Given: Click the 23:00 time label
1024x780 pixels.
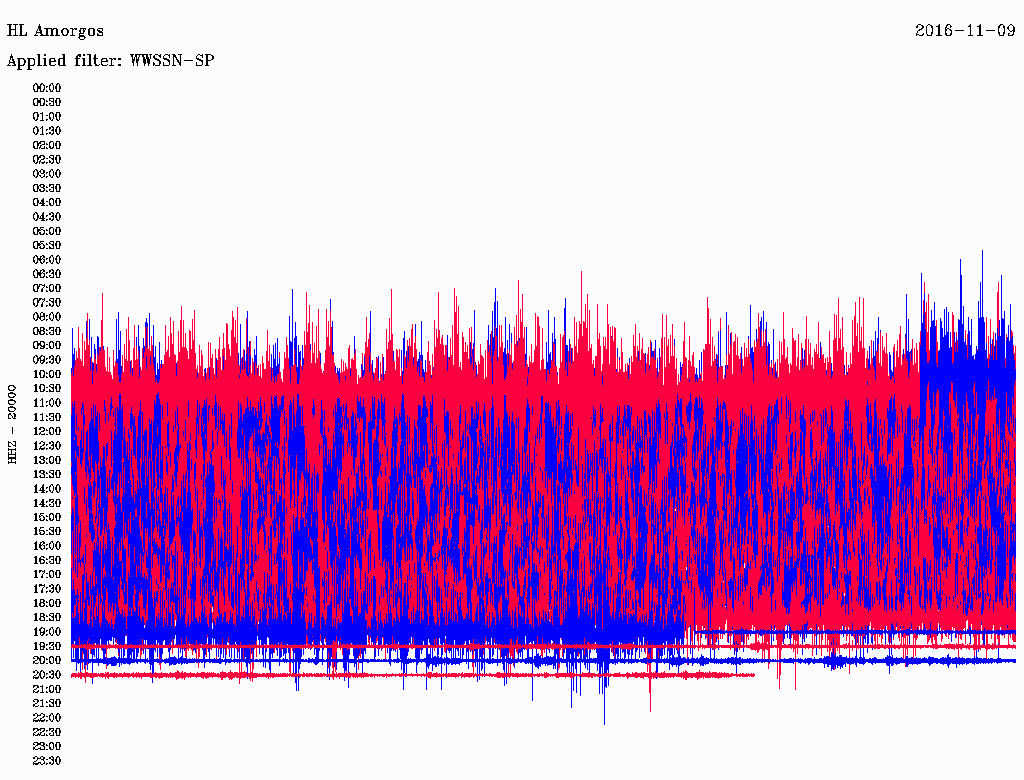Looking at the screenshot, I should click(47, 747).
